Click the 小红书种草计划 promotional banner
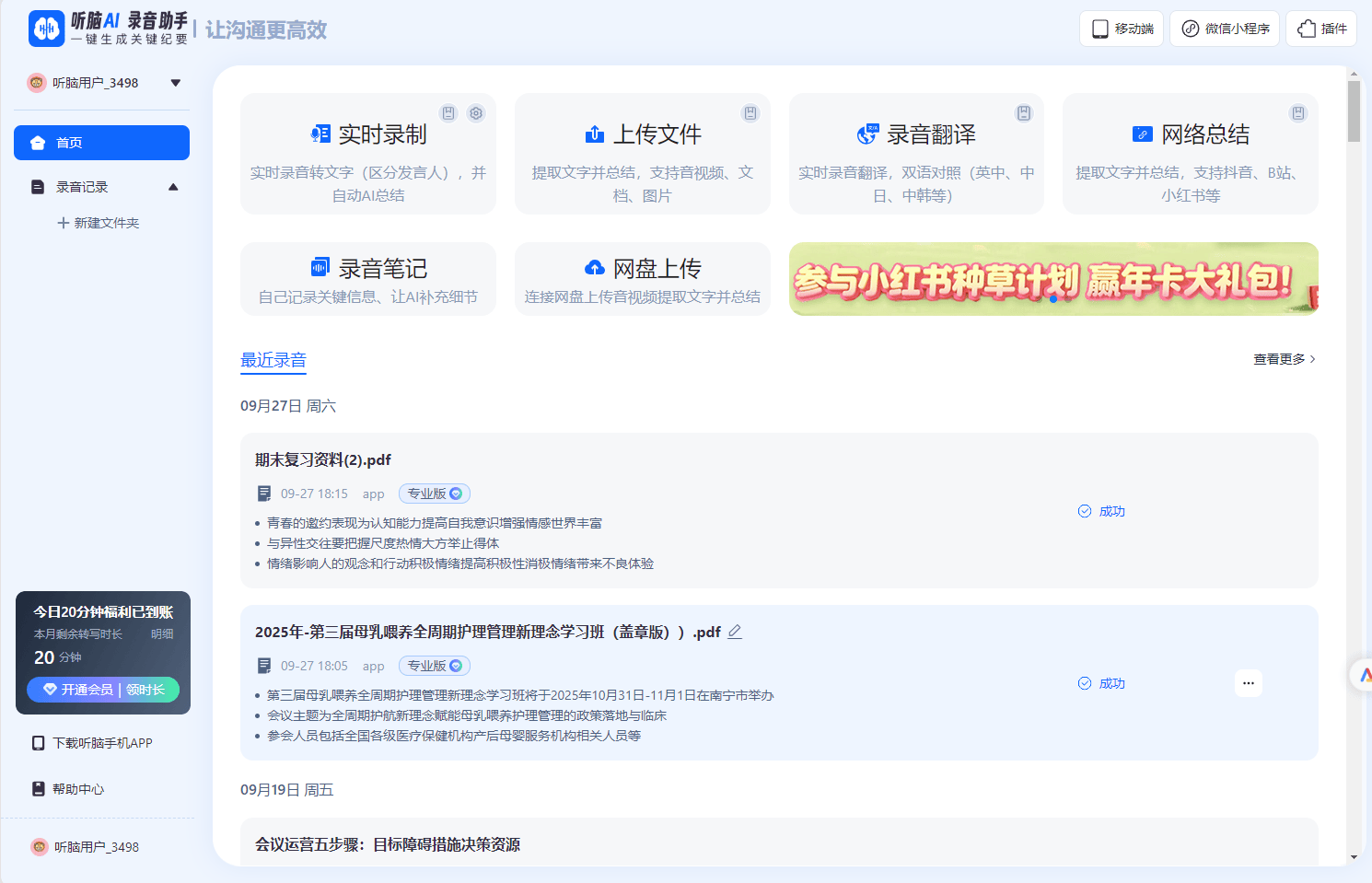 point(1053,279)
